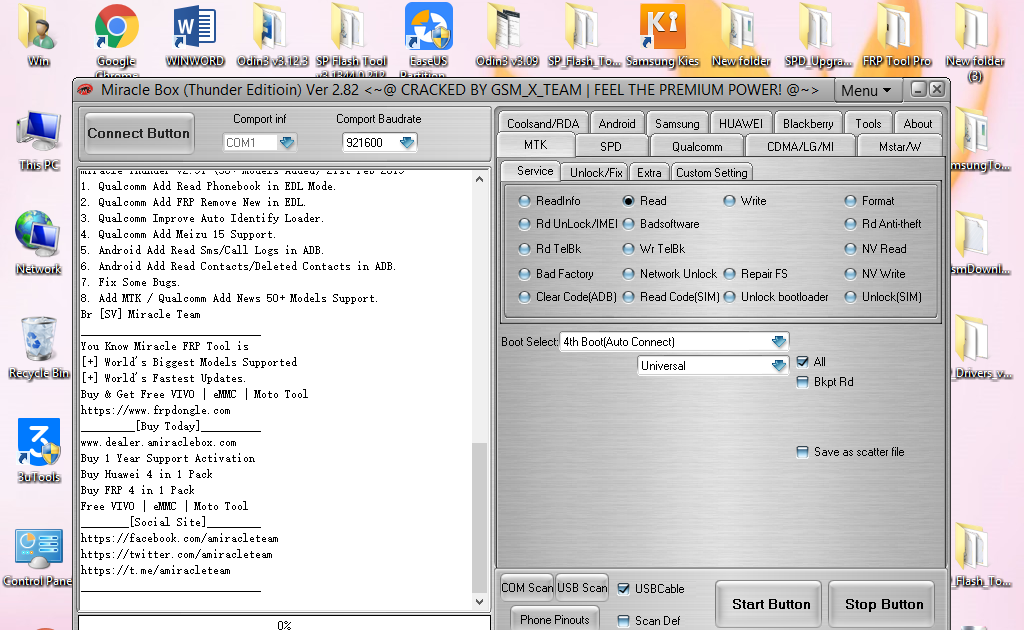The height and width of the screenshot is (630, 1024).
Task: Switch to the SPD tab
Action: pos(611,146)
